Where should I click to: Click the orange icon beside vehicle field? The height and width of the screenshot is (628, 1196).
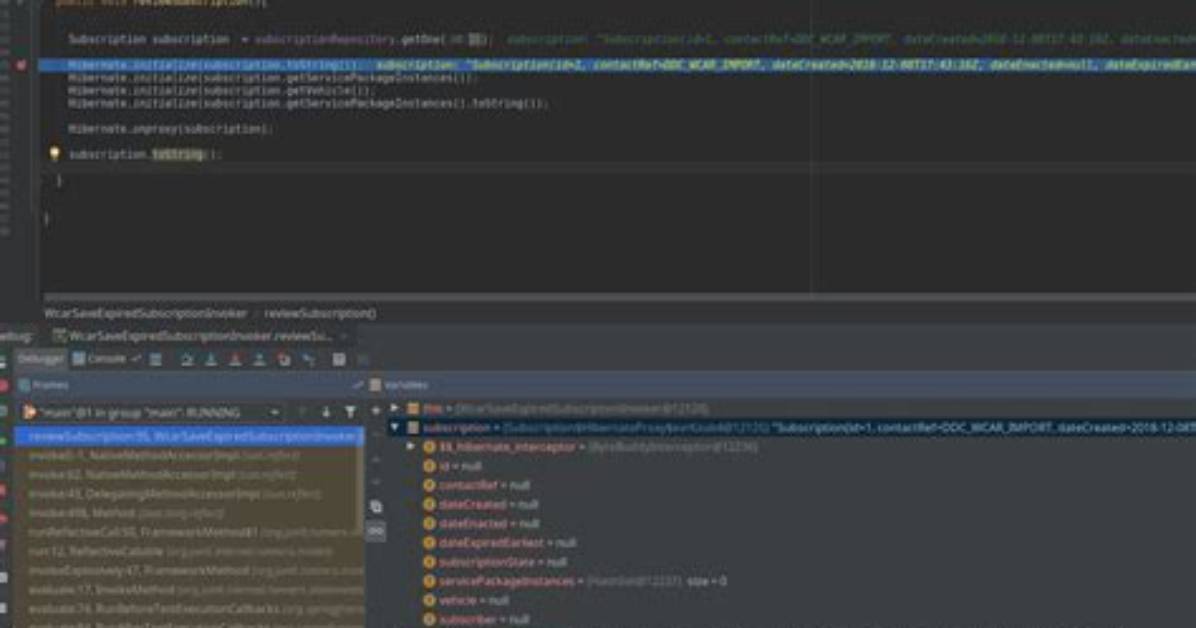coord(429,601)
